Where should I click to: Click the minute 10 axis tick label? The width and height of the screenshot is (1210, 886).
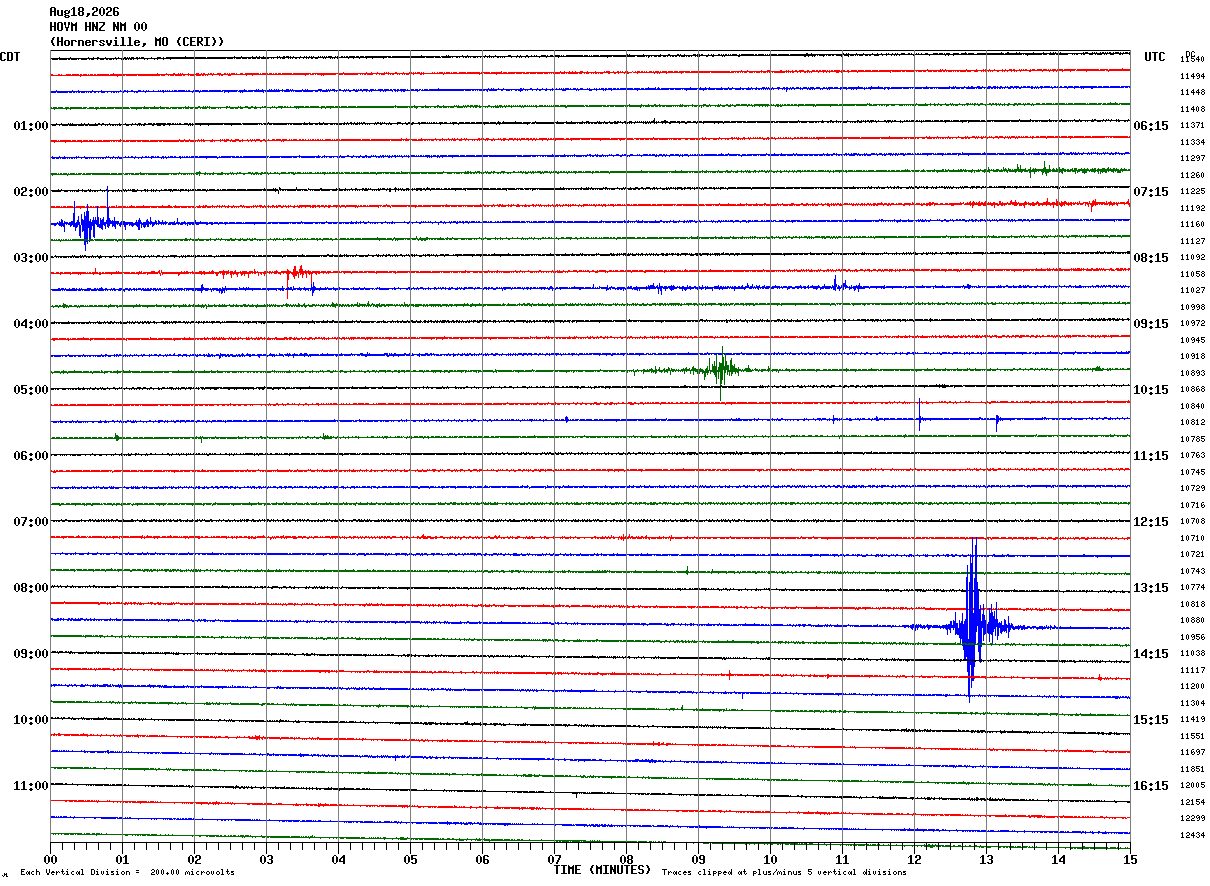point(770,859)
